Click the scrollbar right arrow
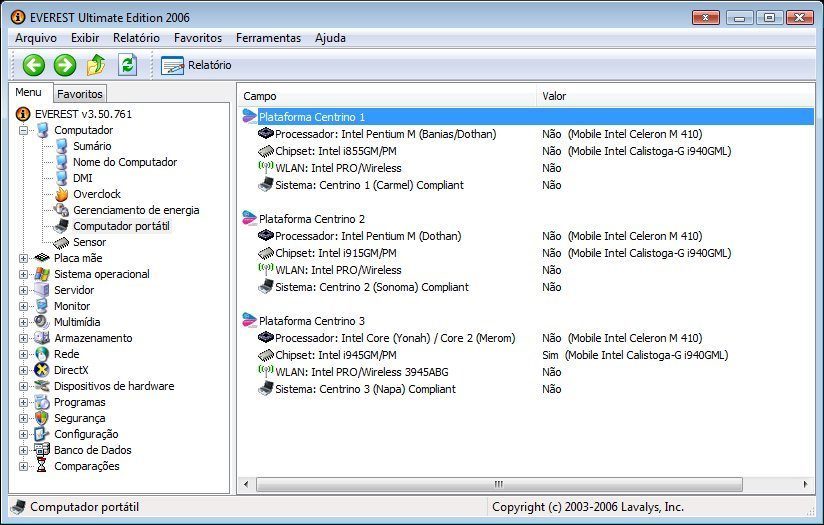 806,484
